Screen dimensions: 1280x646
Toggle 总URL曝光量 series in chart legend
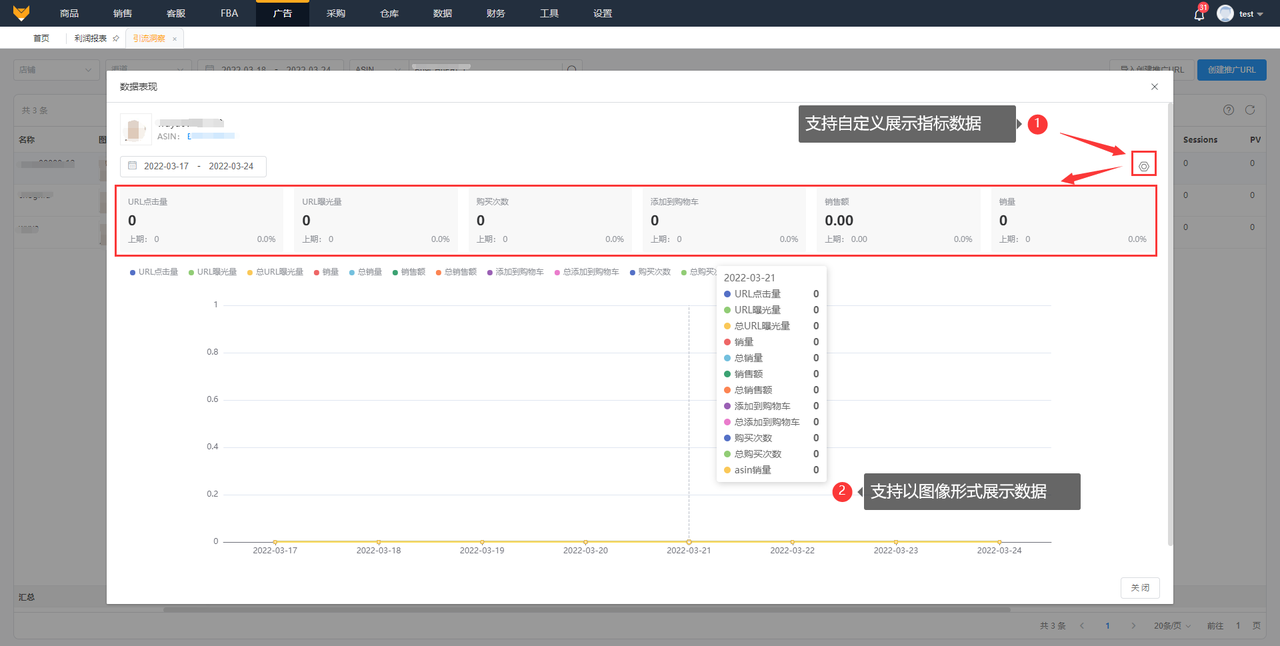pyautogui.click(x=274, y=272)
